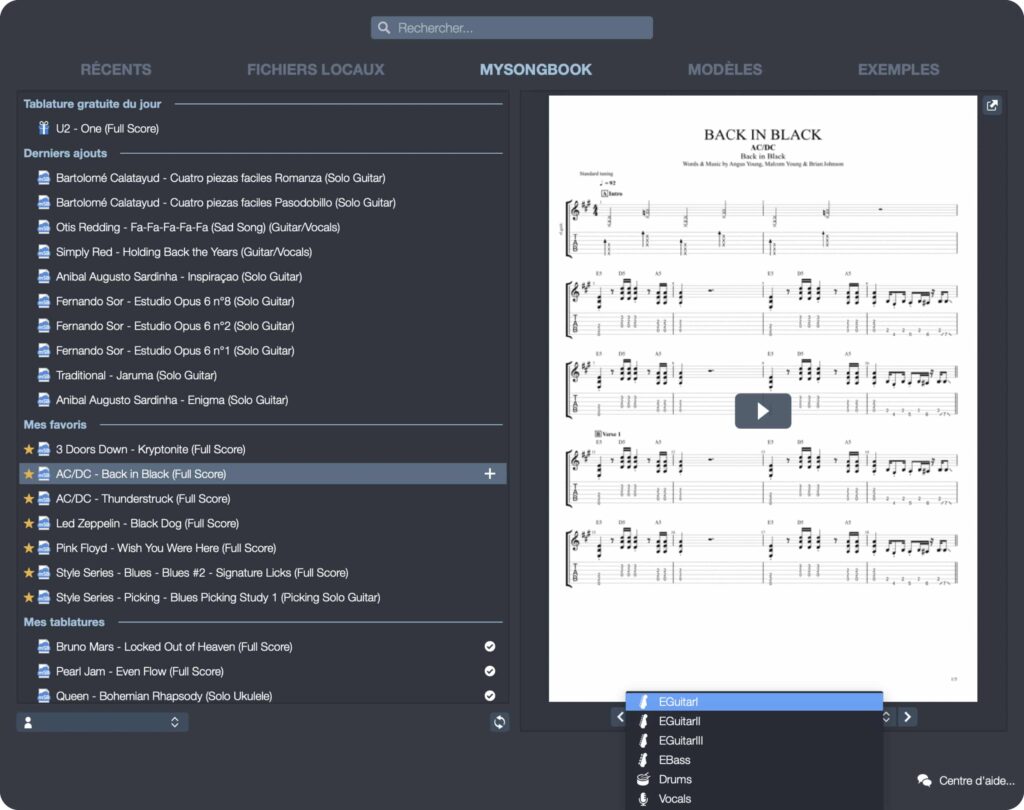Image resolution: width=1024 pixels, height=810 pixels.
Task: Click the file icon beside Anibal Augusto Sardinha - Enigma
Action: pyautogui.click(x=44, y=400)
